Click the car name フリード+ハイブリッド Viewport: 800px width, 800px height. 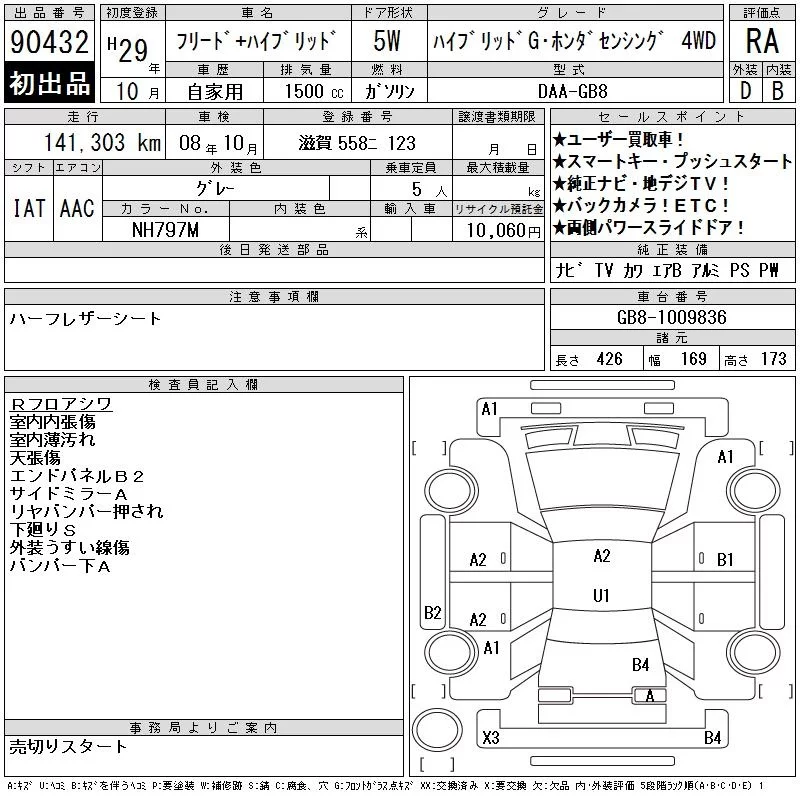[257, 41]
